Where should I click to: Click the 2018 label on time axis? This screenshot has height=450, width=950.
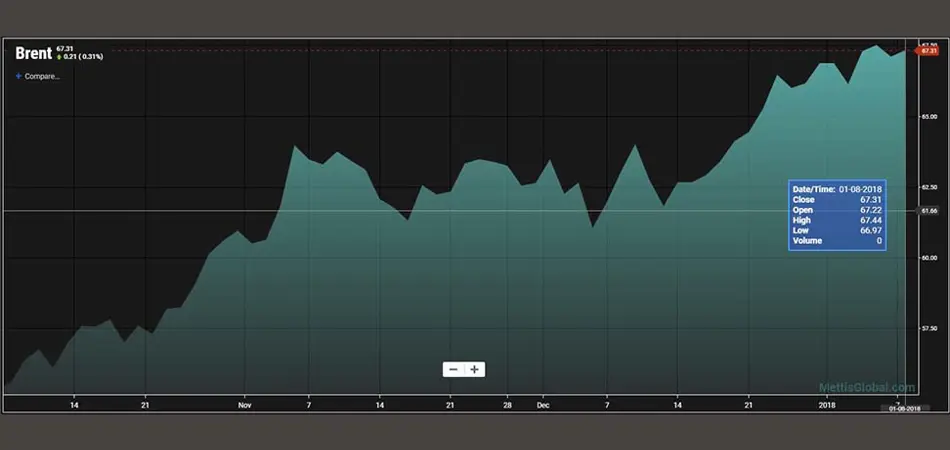(x=827, y=405)
